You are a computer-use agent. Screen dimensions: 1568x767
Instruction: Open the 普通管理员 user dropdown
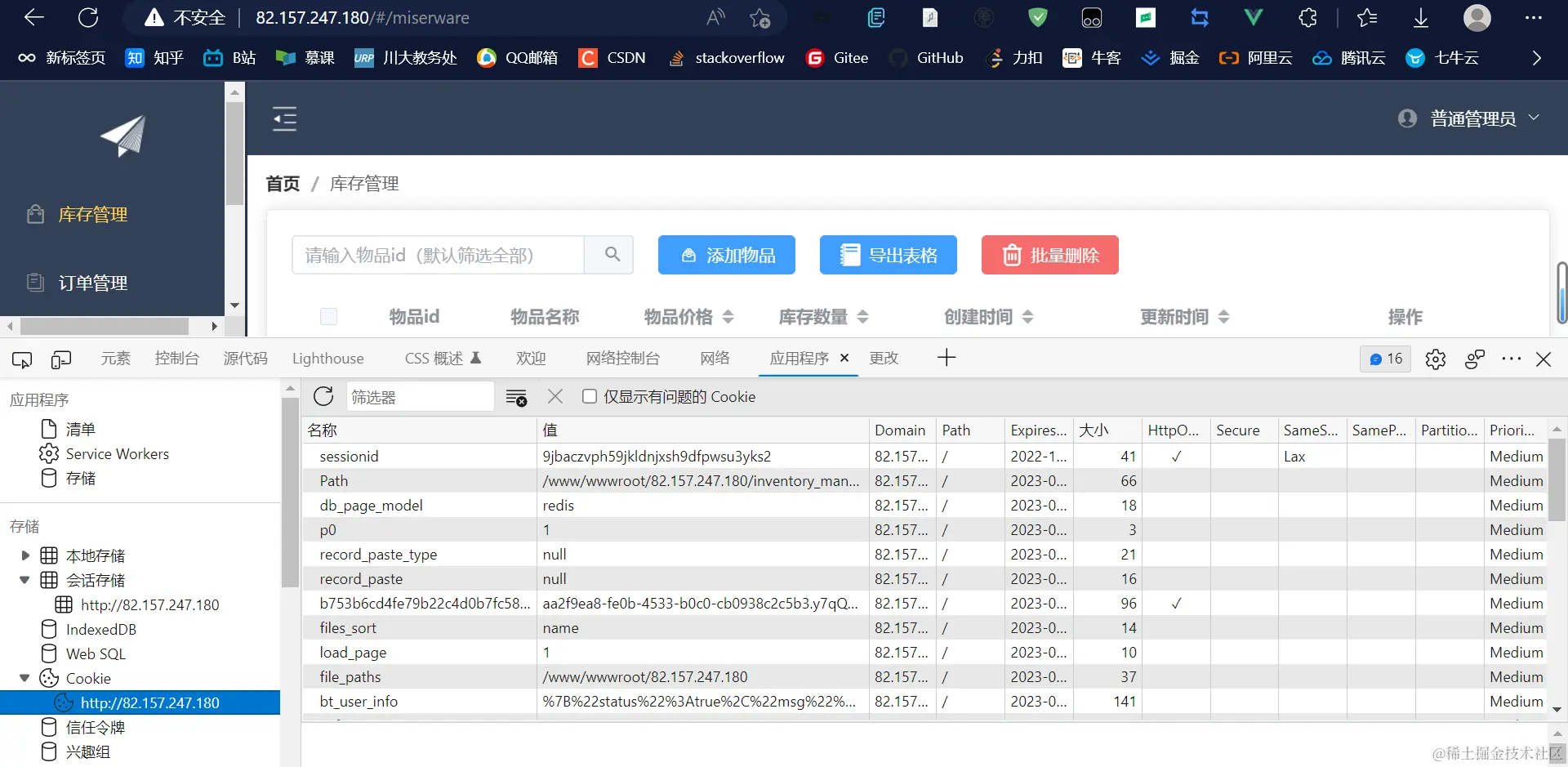1468,118
